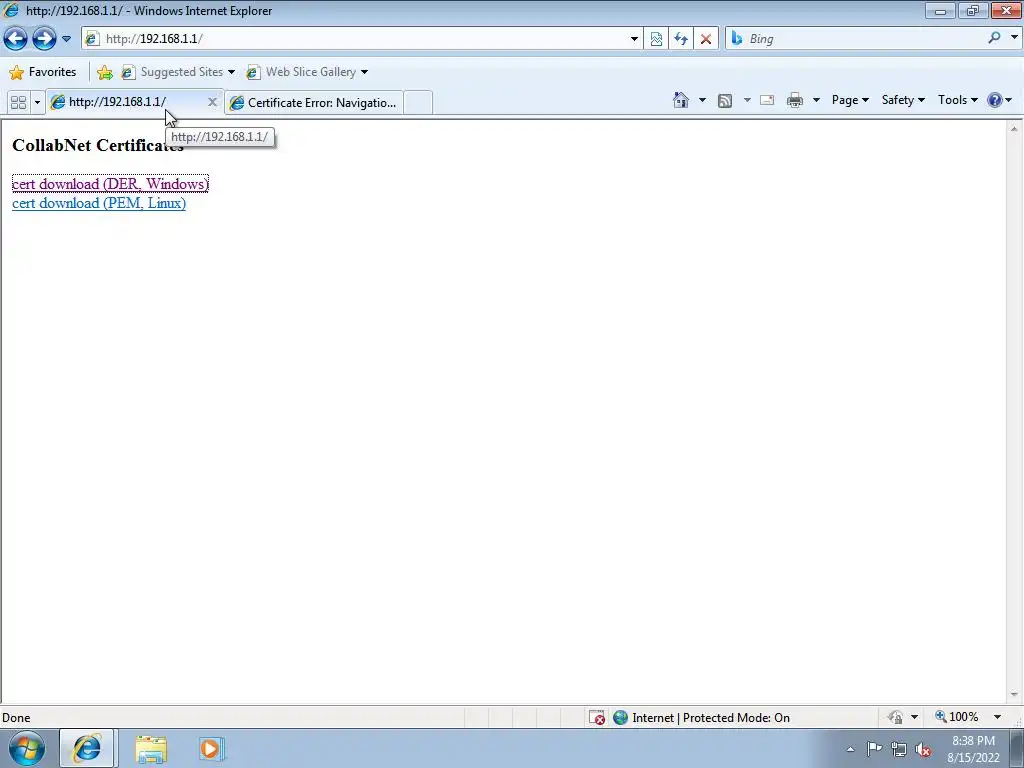Open the recent pages dropdown arrow
The width and height of the screenshot is (1024, 768).
(x=66, y=39)
